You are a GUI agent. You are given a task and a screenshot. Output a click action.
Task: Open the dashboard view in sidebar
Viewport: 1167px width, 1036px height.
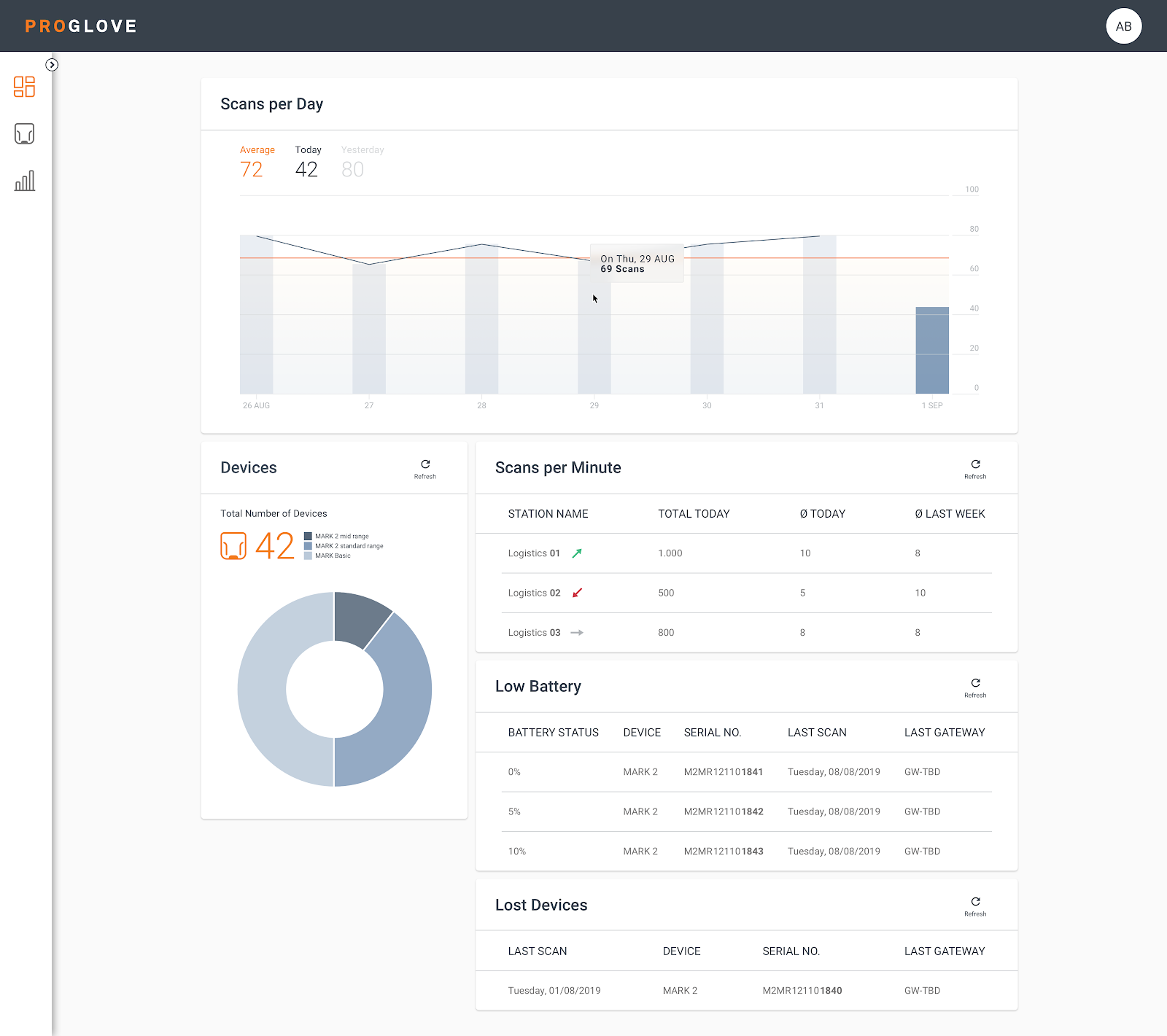coord(24,87)
